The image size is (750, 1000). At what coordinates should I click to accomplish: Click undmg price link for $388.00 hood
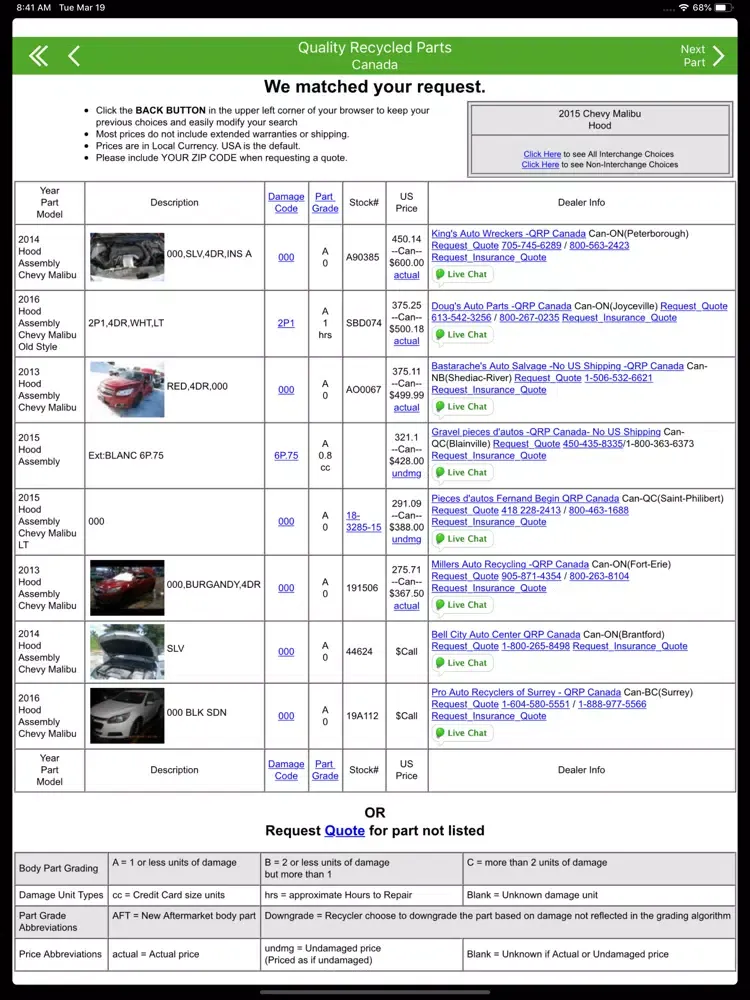[x=406, y=539]
